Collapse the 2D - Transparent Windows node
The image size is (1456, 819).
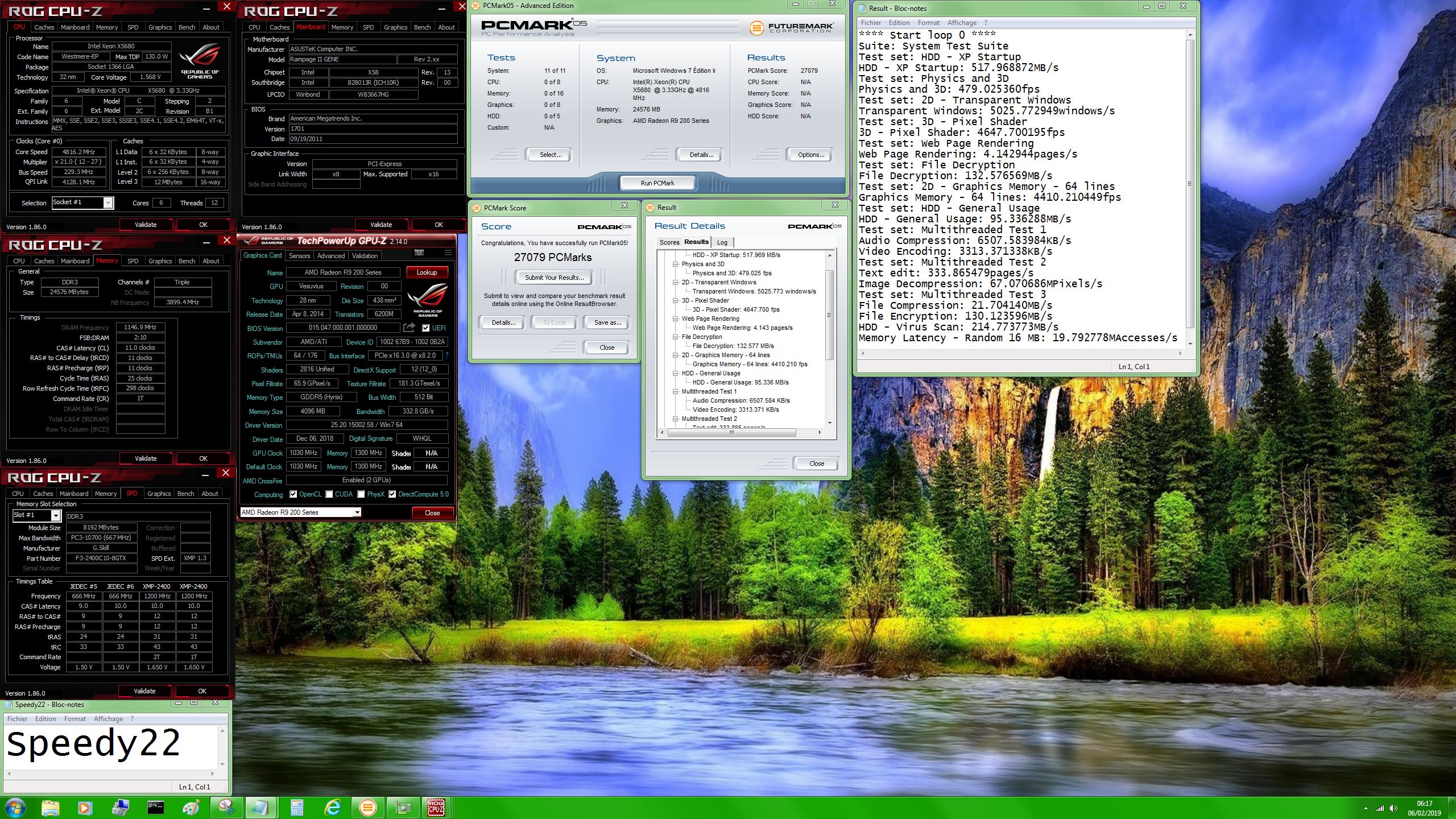676,282
